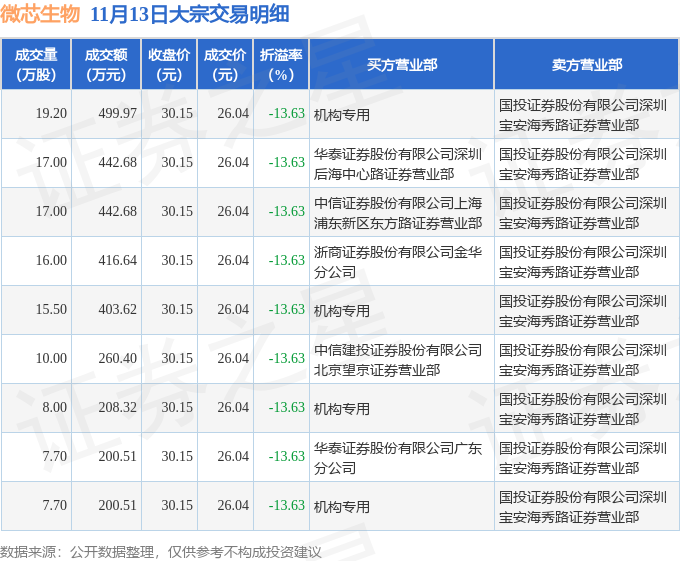Image resolution: width=680 pixels, height=561 pixels.
Task: Select the 成交额(万元) column header
Action: point(106,64)
